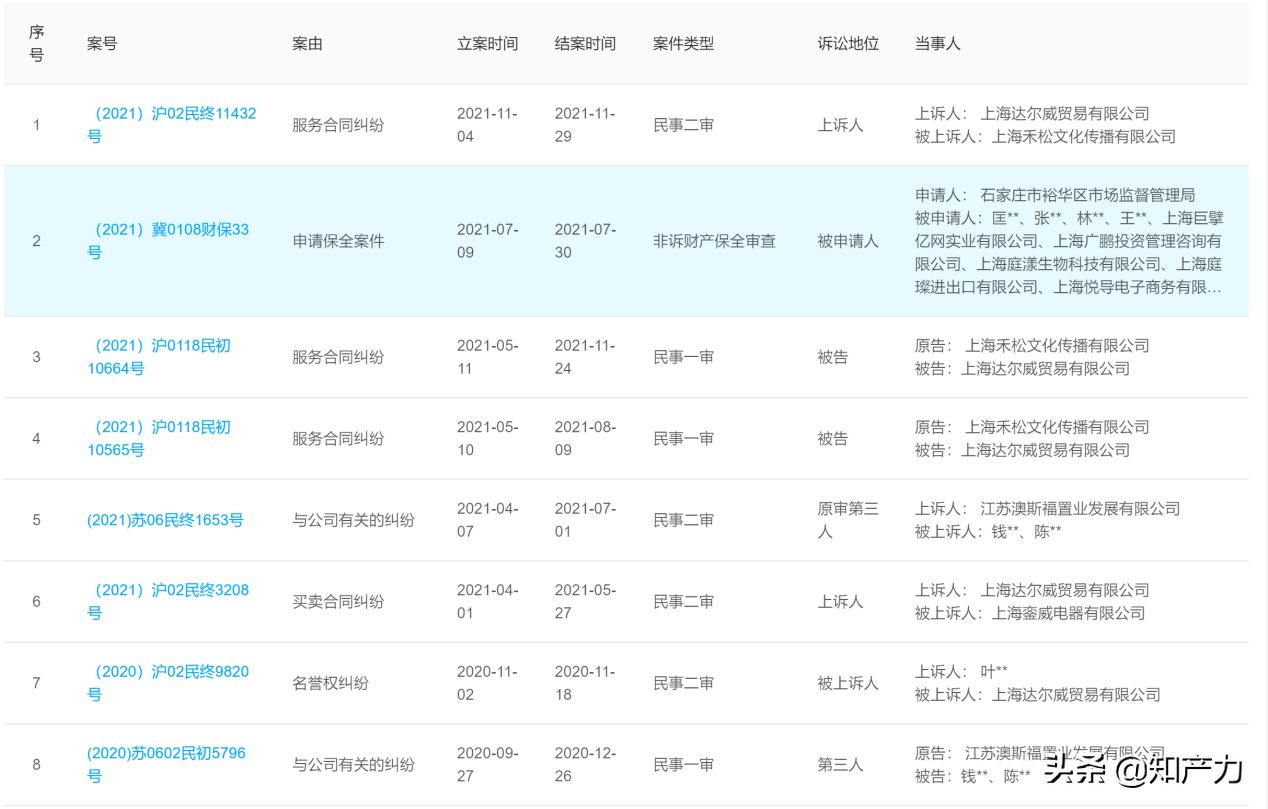
Task: Click closing date 2021-08-09
Action: coord(585,438)
